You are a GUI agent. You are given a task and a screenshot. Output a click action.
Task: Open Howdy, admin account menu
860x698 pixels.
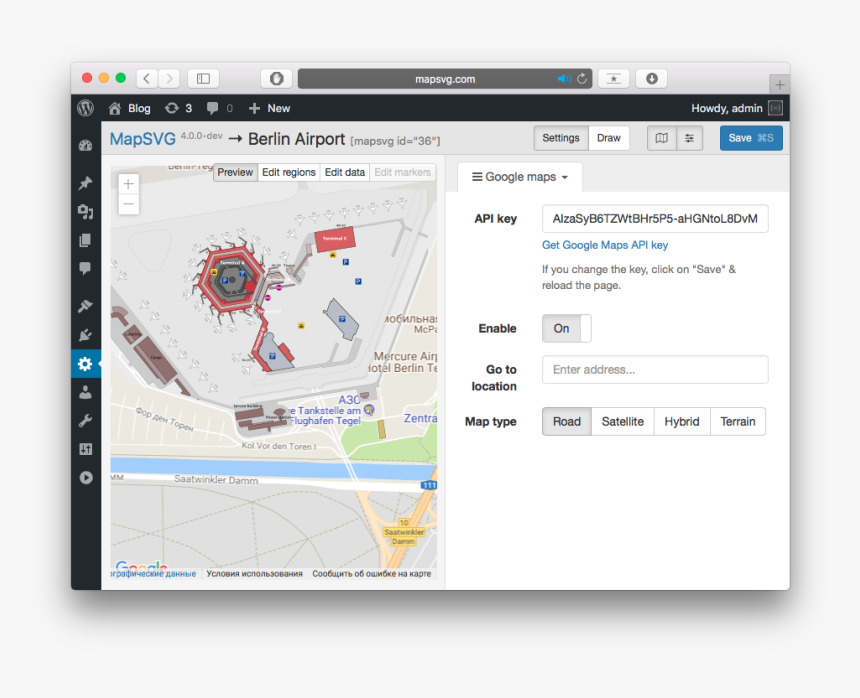click(x=727, y=108)
